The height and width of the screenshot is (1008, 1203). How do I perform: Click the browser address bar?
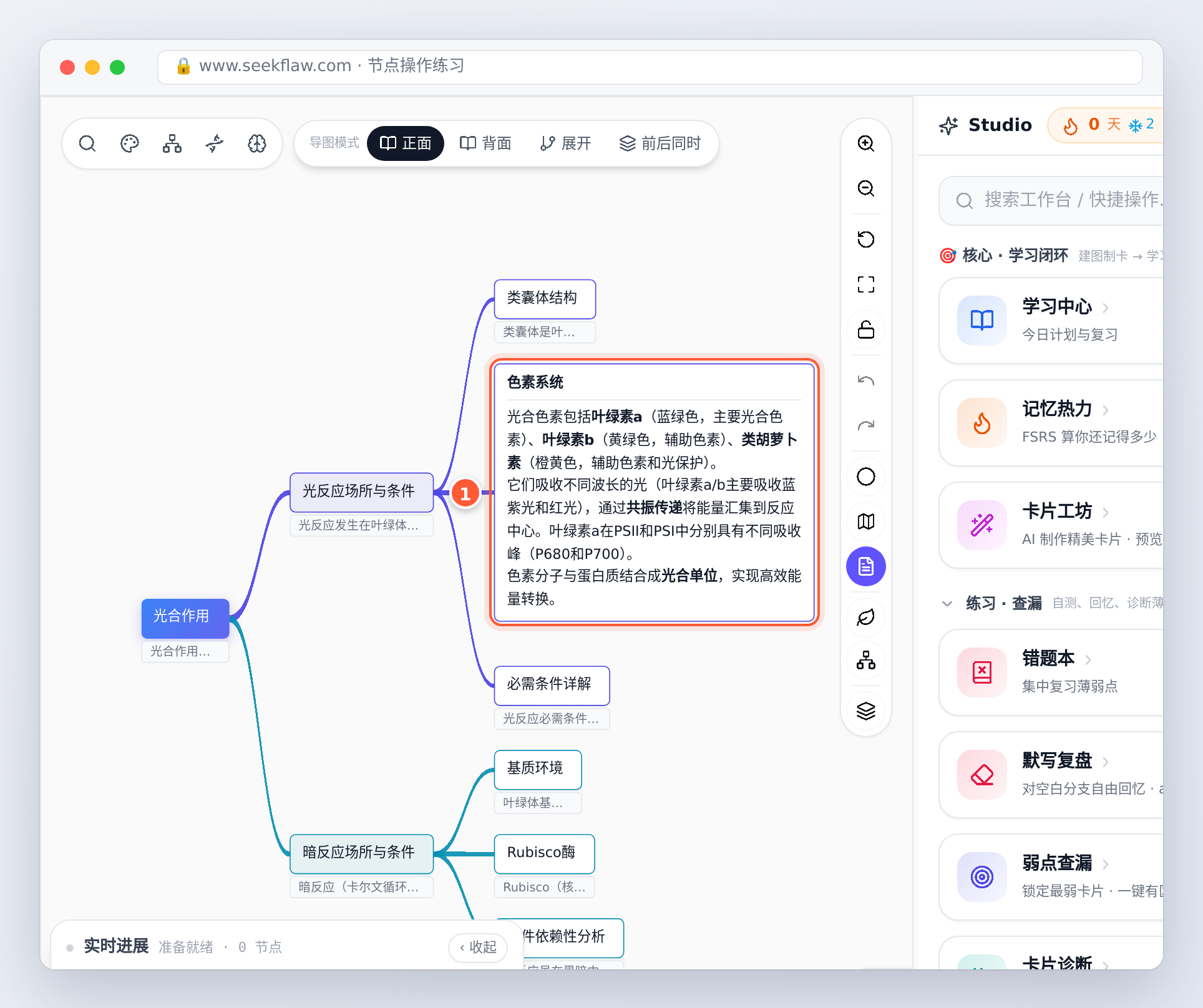click(650, 67)
